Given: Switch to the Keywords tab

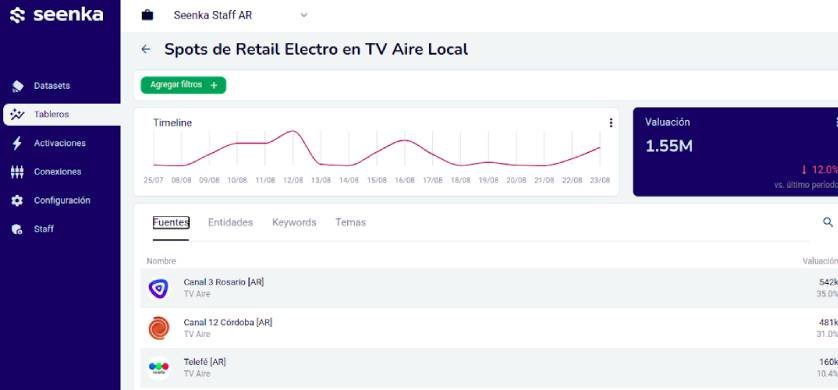Looking at the screenshot, I should [x=294, y=222].
